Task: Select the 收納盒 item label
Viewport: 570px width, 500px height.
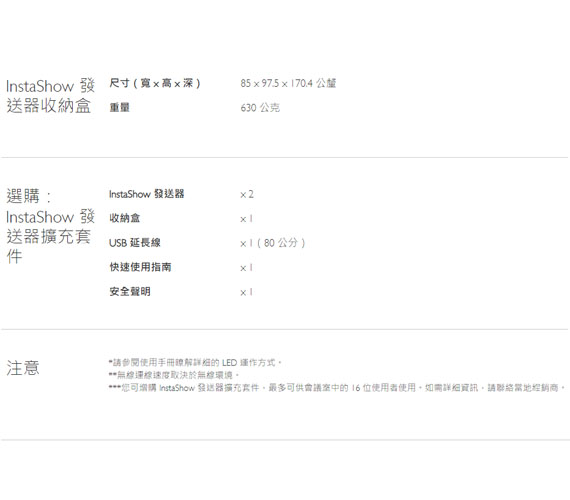Action: click(125, 218)
